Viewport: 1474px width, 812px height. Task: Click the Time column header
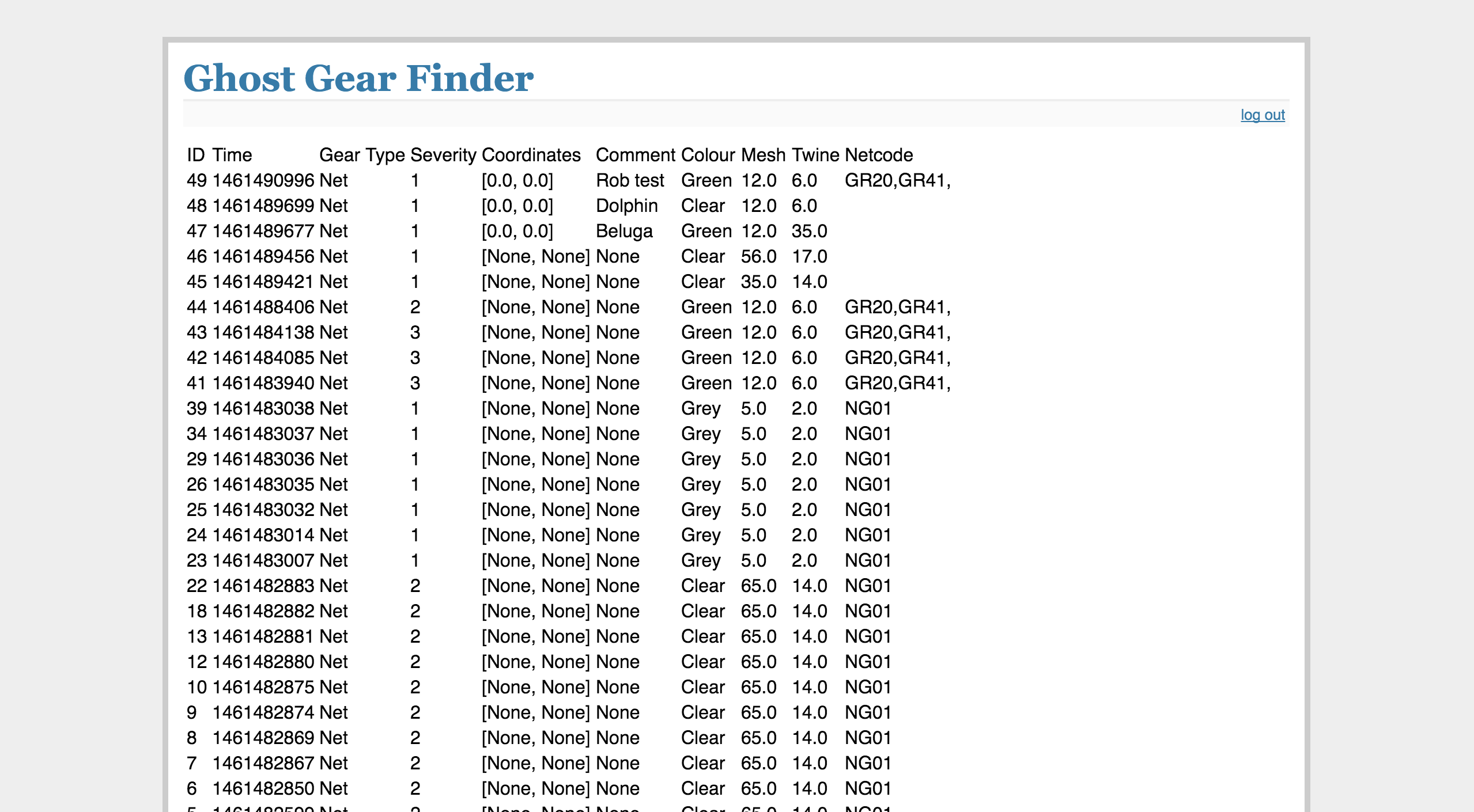(x=232, y=155)
